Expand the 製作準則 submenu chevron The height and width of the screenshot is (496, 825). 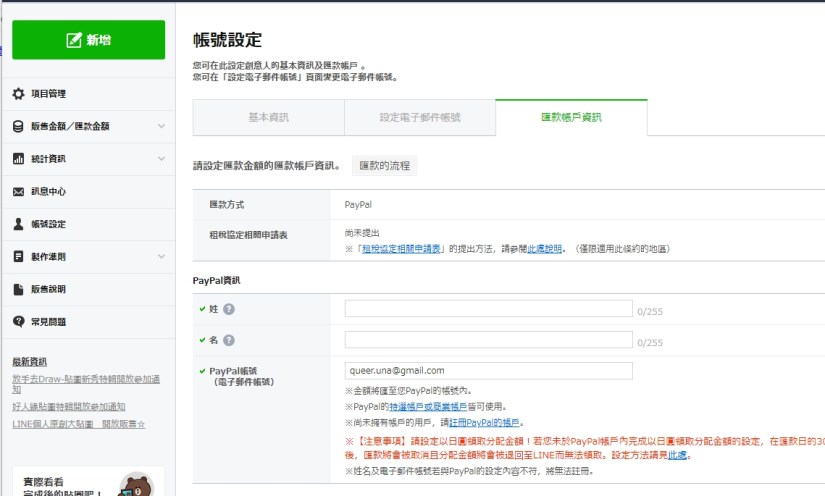[161, 257]
